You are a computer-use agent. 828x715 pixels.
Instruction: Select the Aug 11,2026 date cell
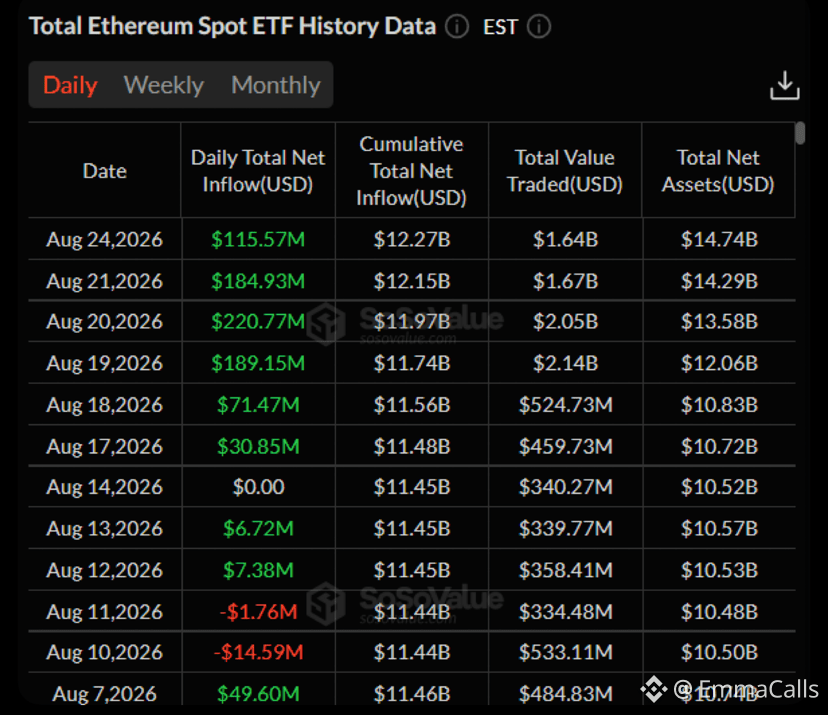pyautogui.click(x=105, y=611)
